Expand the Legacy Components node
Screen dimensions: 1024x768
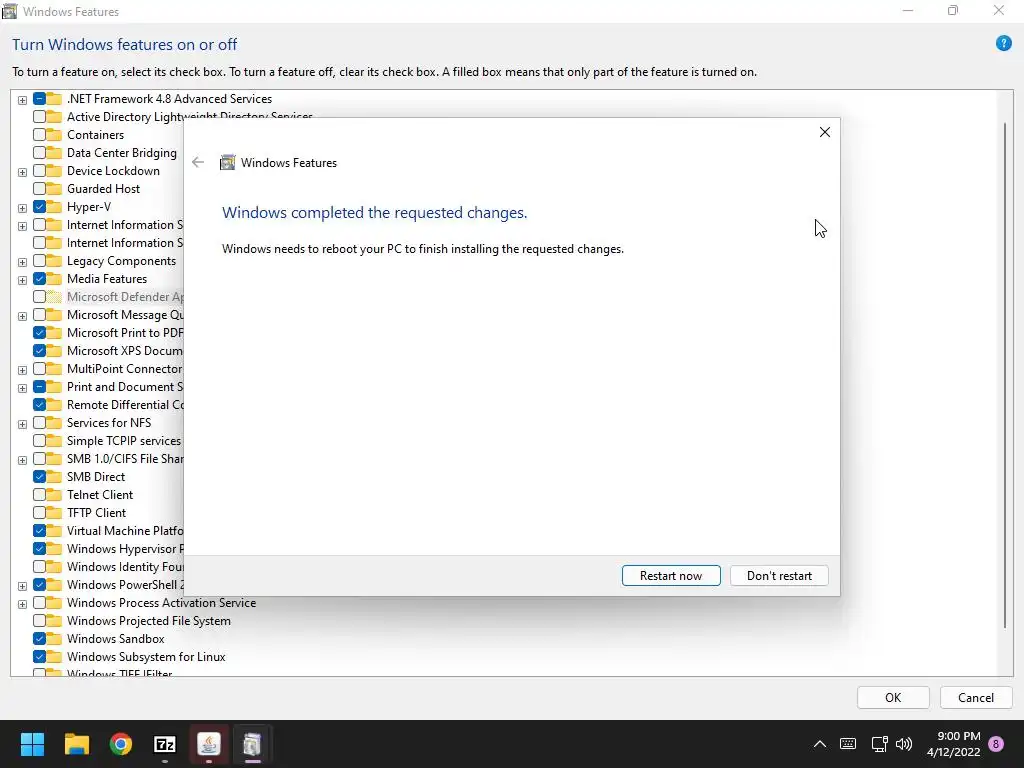(x=22, y=262)
